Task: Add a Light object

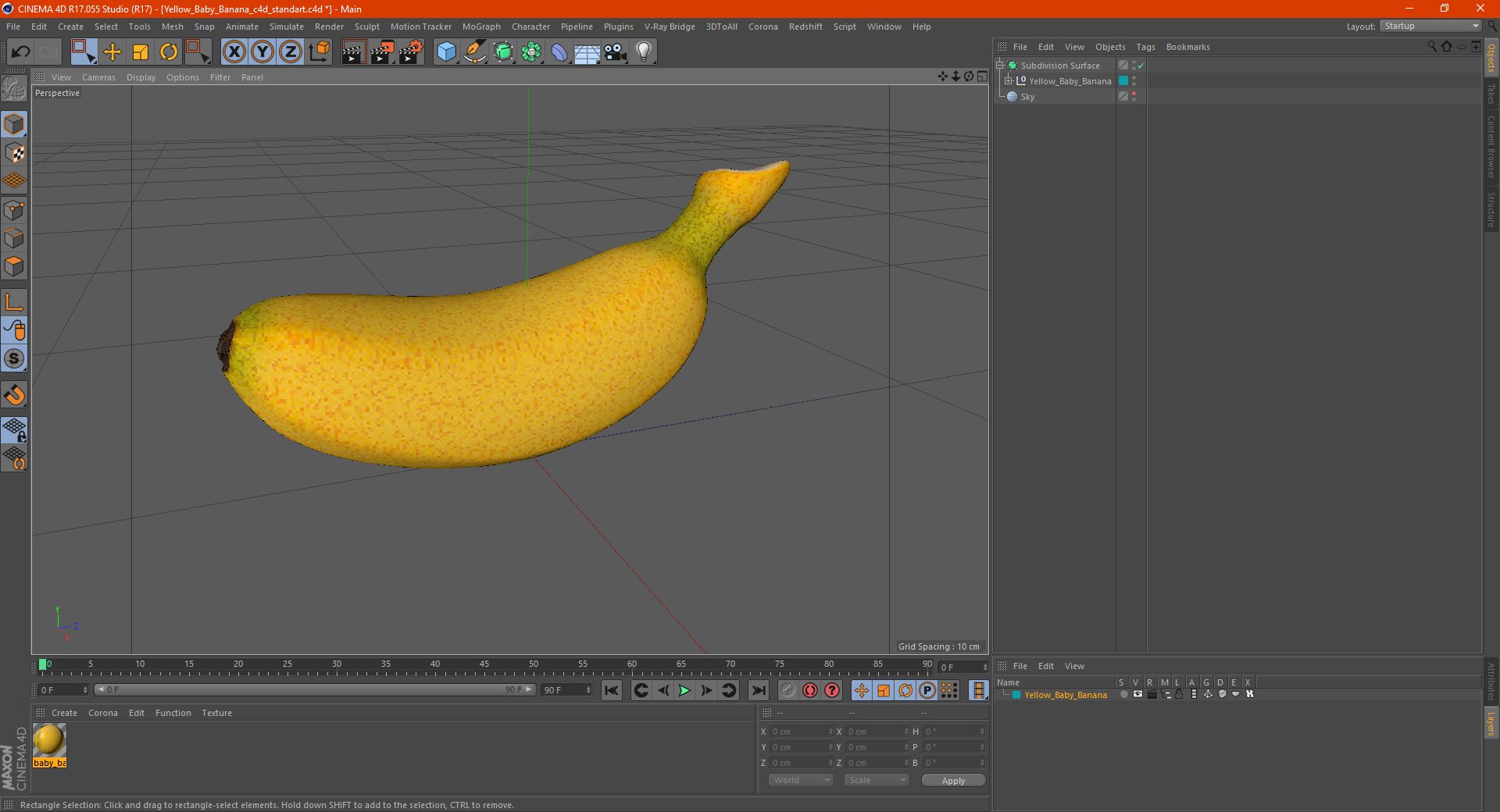Action: tap(644, 52)
